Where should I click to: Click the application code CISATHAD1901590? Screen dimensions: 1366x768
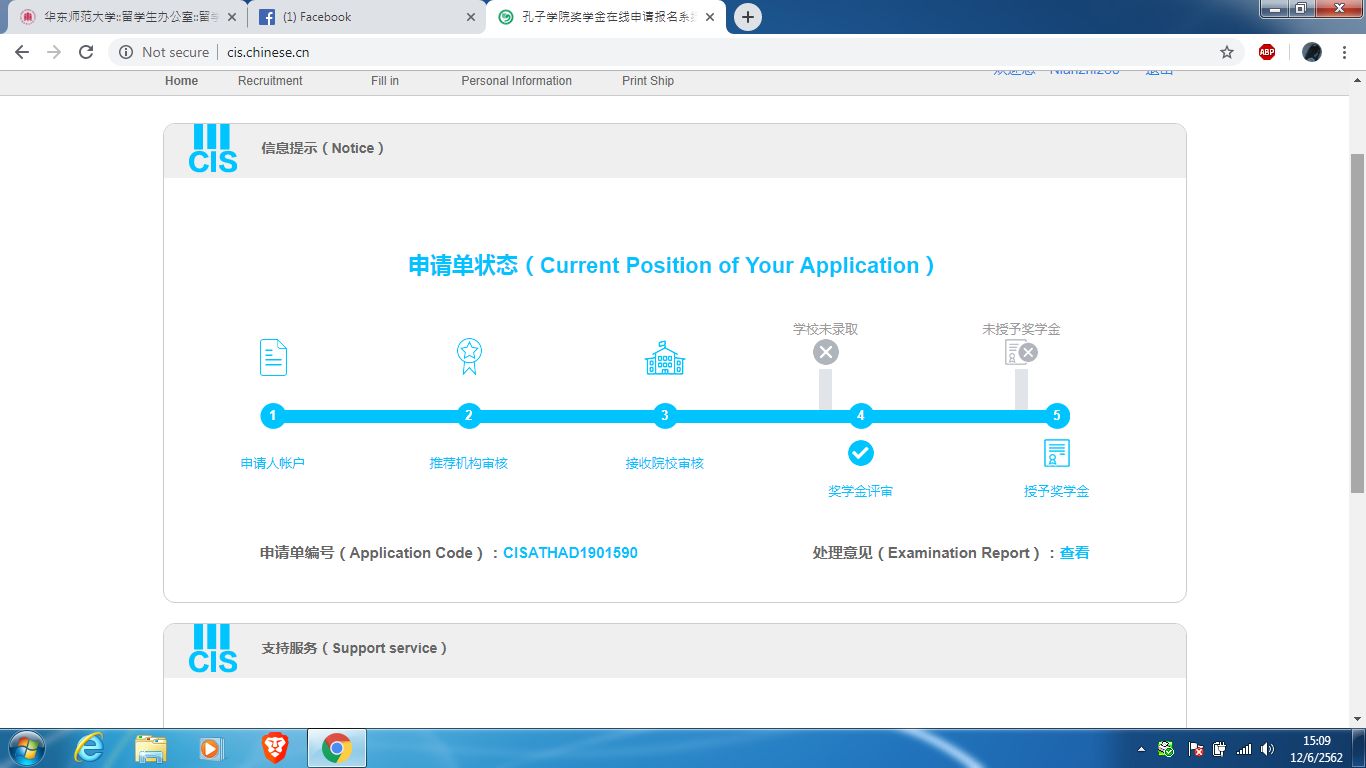(570, 553)
